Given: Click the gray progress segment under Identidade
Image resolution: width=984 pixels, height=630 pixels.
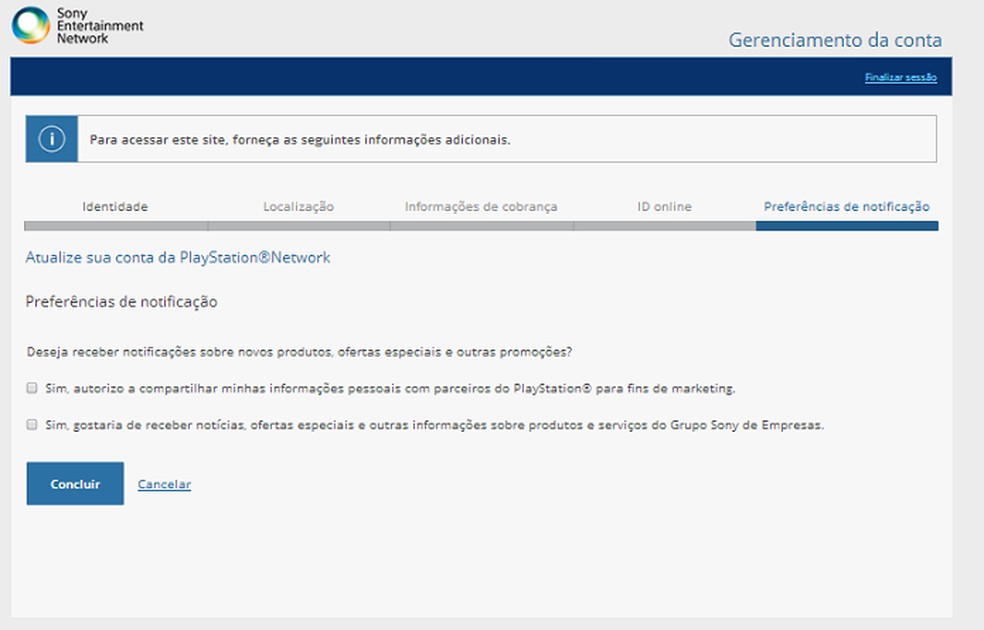Looking at the screenshot, I should 115,224.
